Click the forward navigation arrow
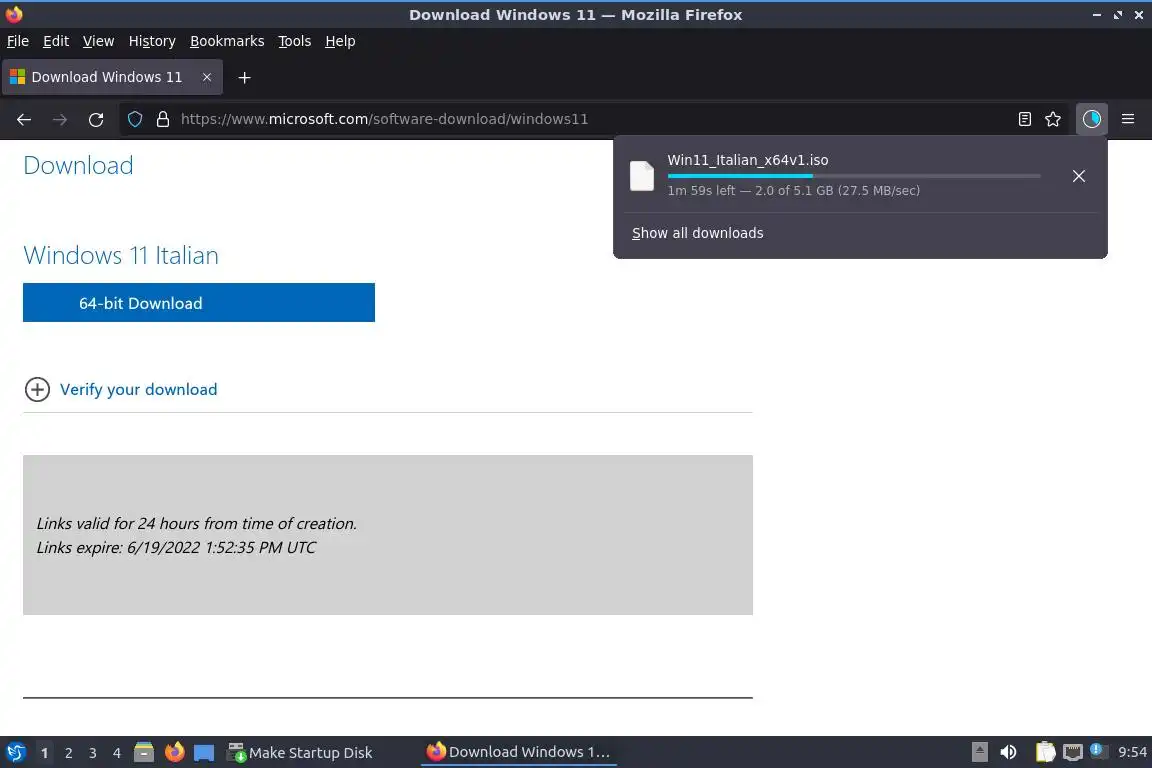 [x=60, y=119]
